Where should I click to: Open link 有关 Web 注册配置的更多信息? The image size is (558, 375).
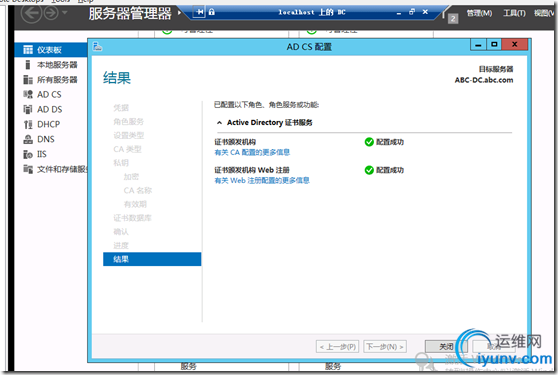click(x=262, y=180)
